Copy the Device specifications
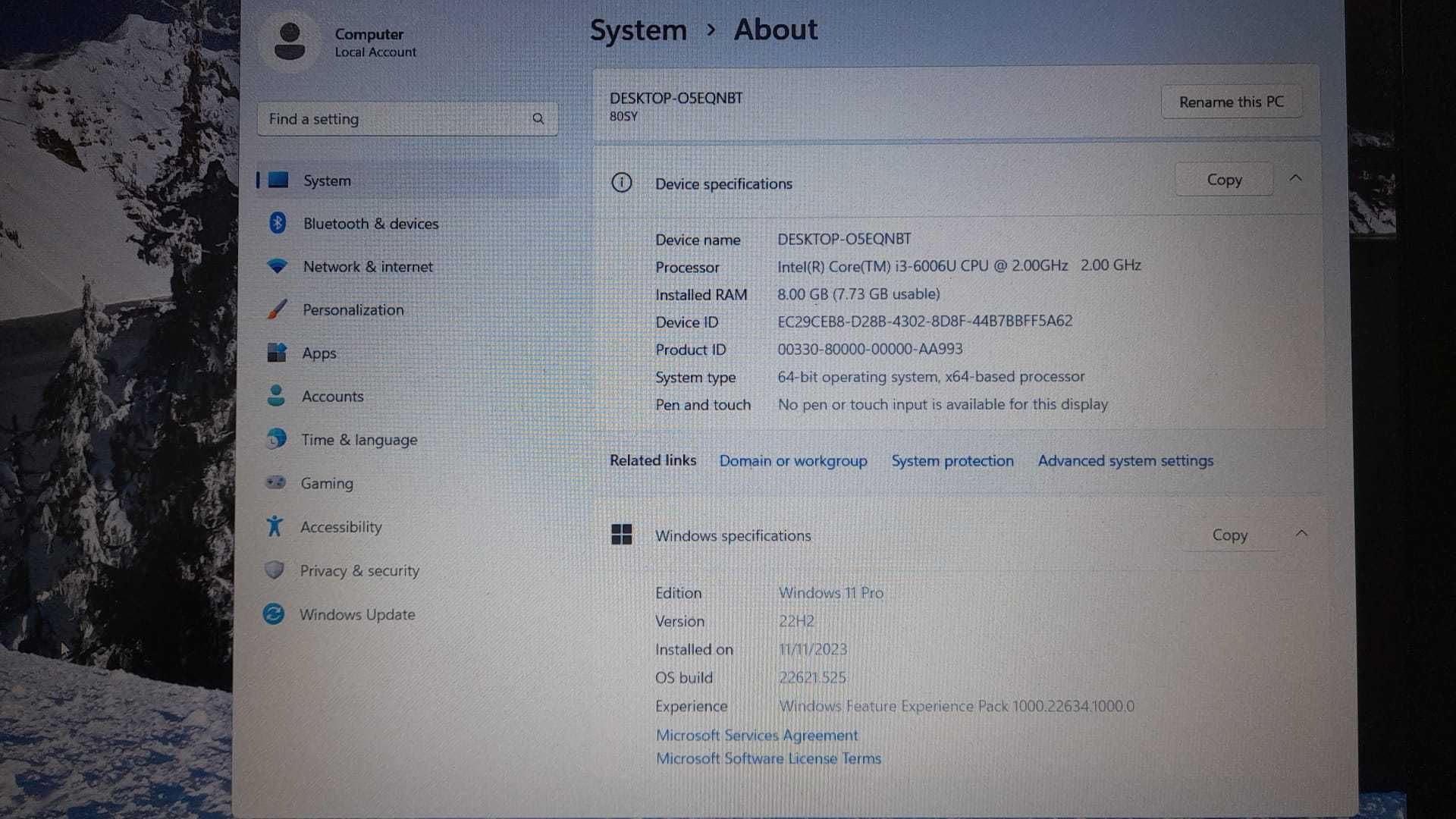The image size is (1456, 819). [1224, 180]
